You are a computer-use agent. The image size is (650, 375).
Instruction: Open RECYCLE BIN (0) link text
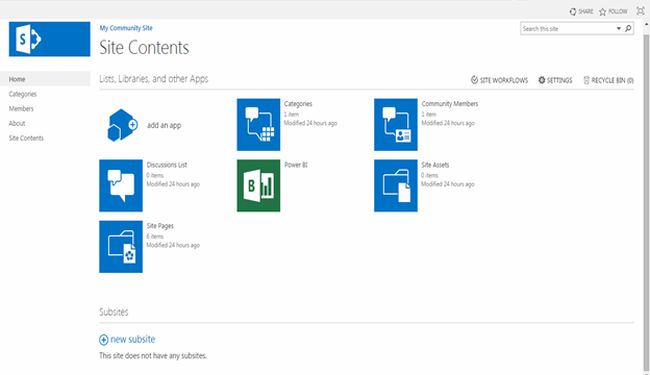coord(612,80)
